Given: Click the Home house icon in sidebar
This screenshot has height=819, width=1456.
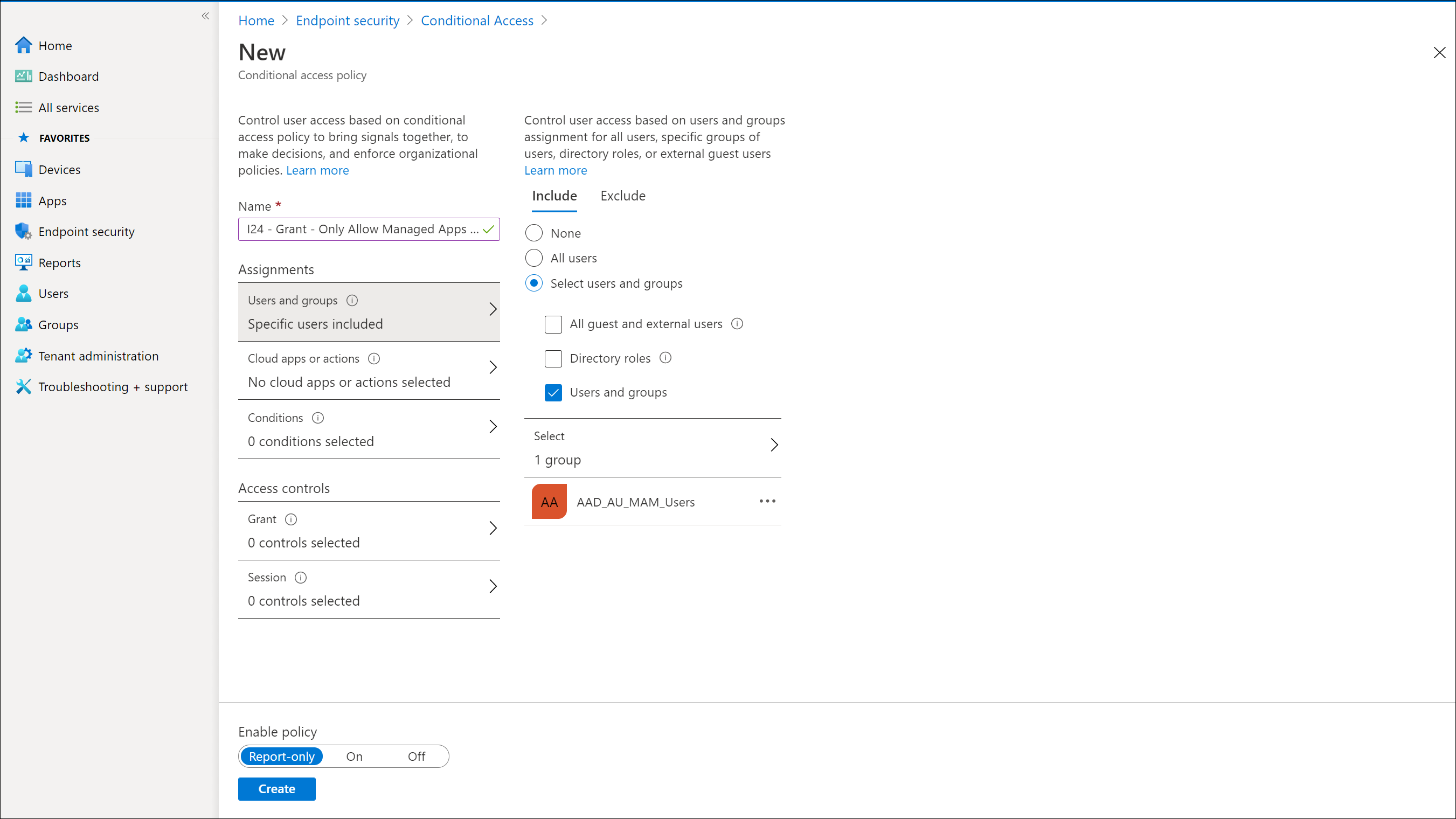Looking at the screenshot, I should click(23, 45).
